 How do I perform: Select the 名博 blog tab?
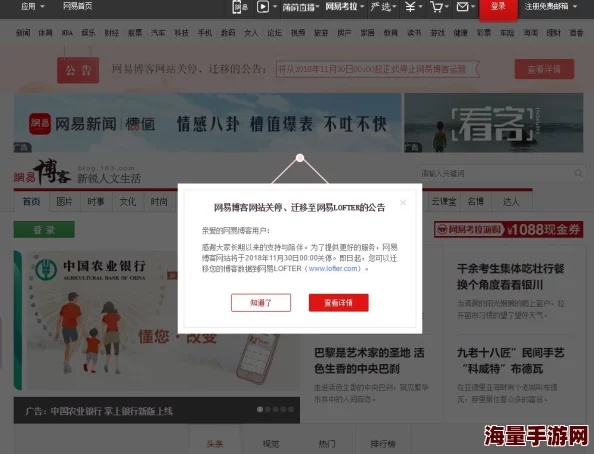(475, 202)
